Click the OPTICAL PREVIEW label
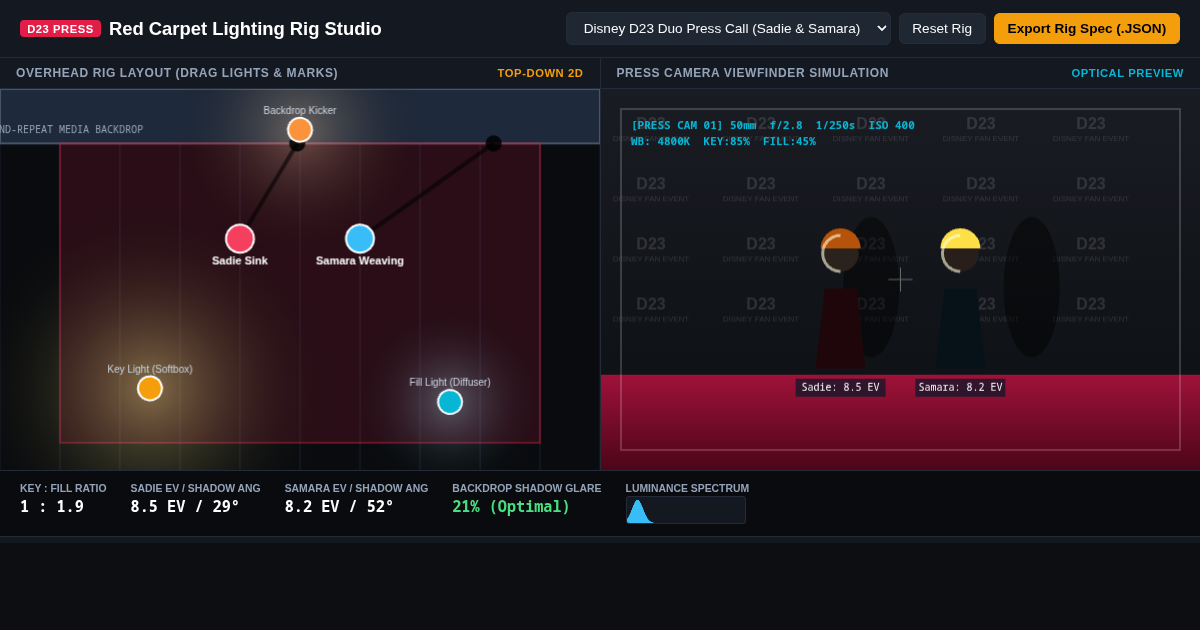 (x=1127, y=73)
